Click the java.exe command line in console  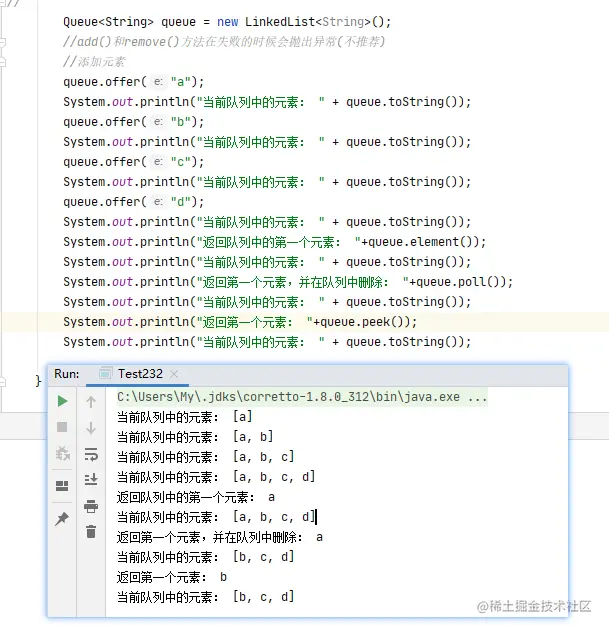coord(302,397)
